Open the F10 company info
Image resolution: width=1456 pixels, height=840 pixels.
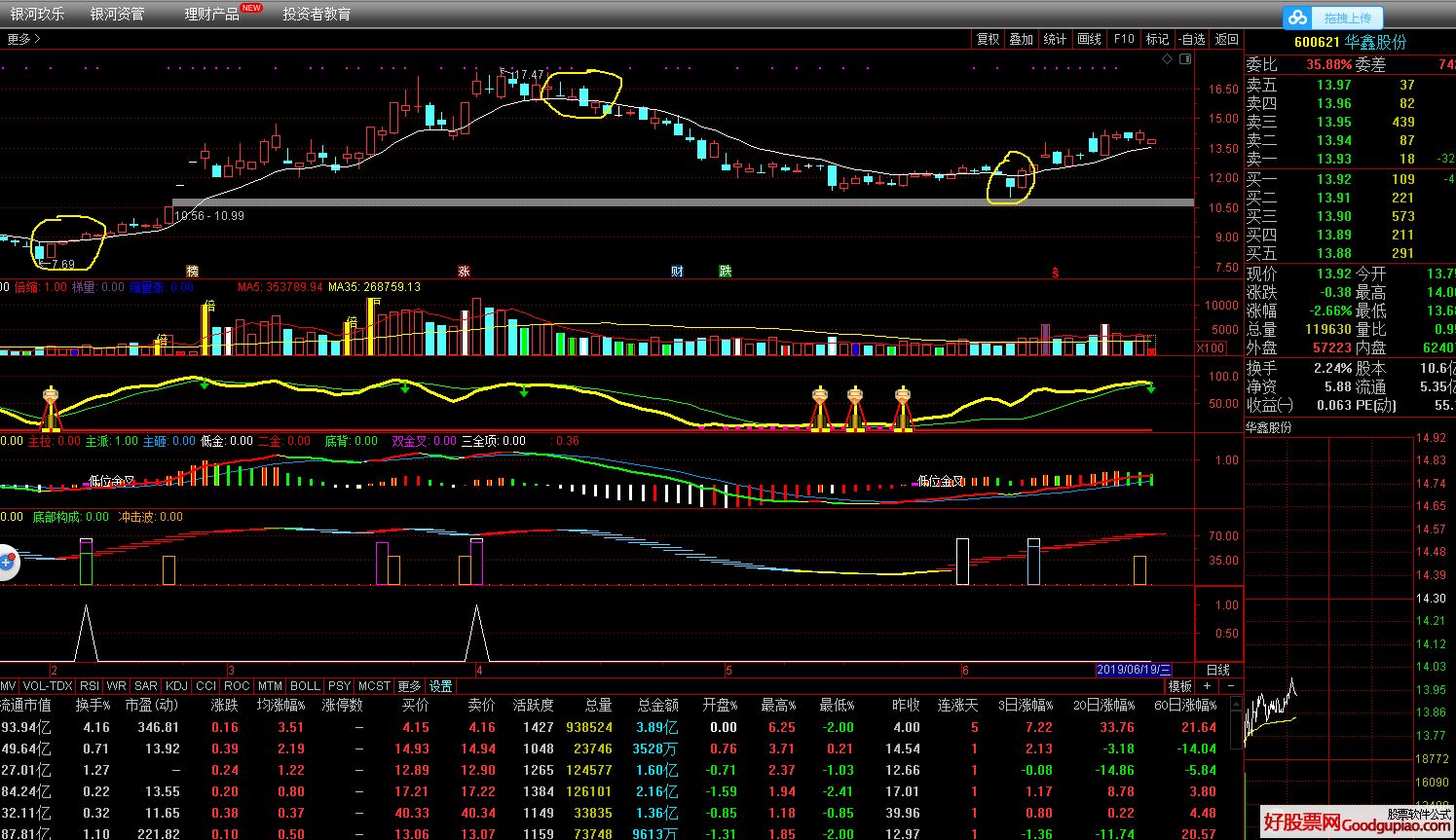tap(1124, 39)
